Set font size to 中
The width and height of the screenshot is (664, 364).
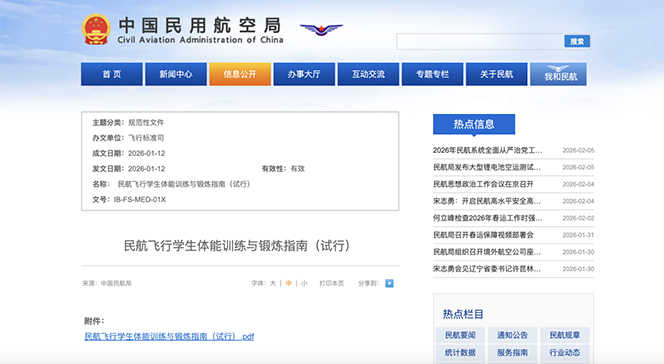[x=288, y=283]
